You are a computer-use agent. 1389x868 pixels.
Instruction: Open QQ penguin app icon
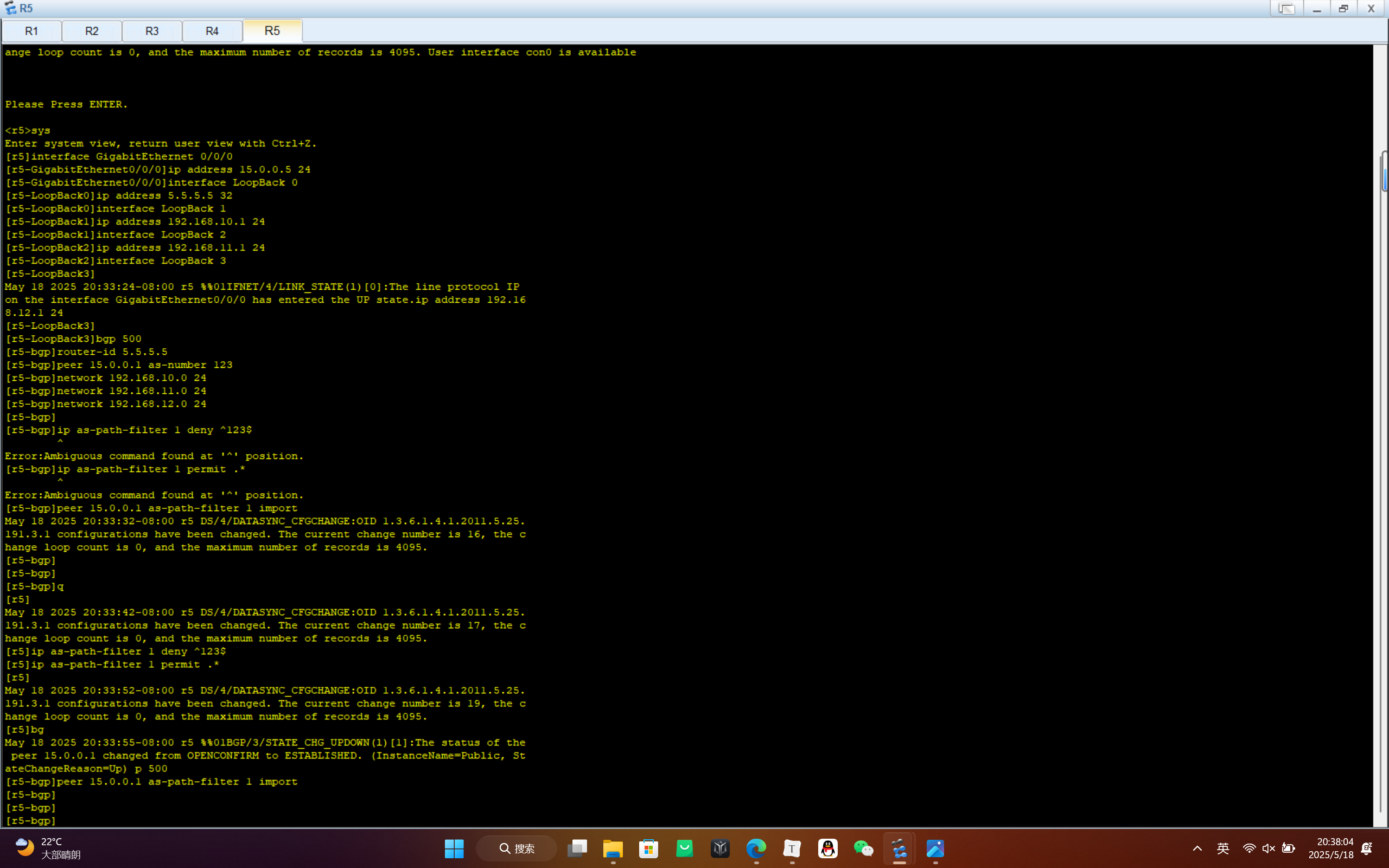click(x=827, y=848)
